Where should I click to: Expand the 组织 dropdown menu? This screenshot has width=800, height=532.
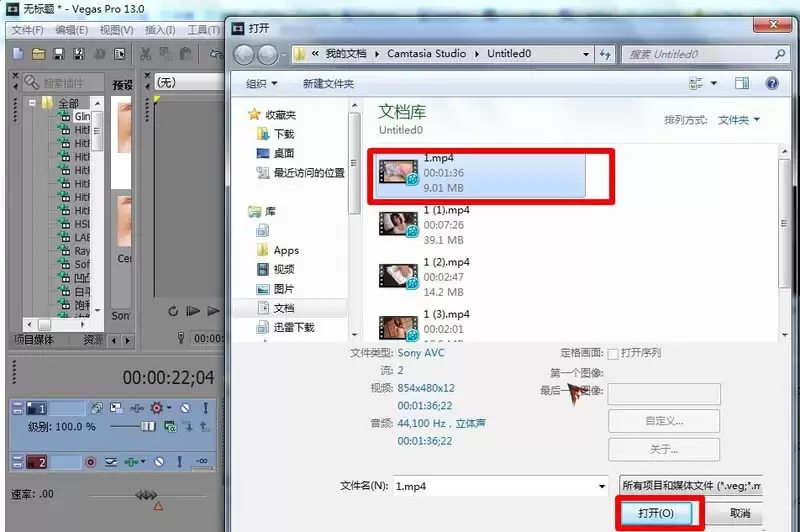(262, 84)
